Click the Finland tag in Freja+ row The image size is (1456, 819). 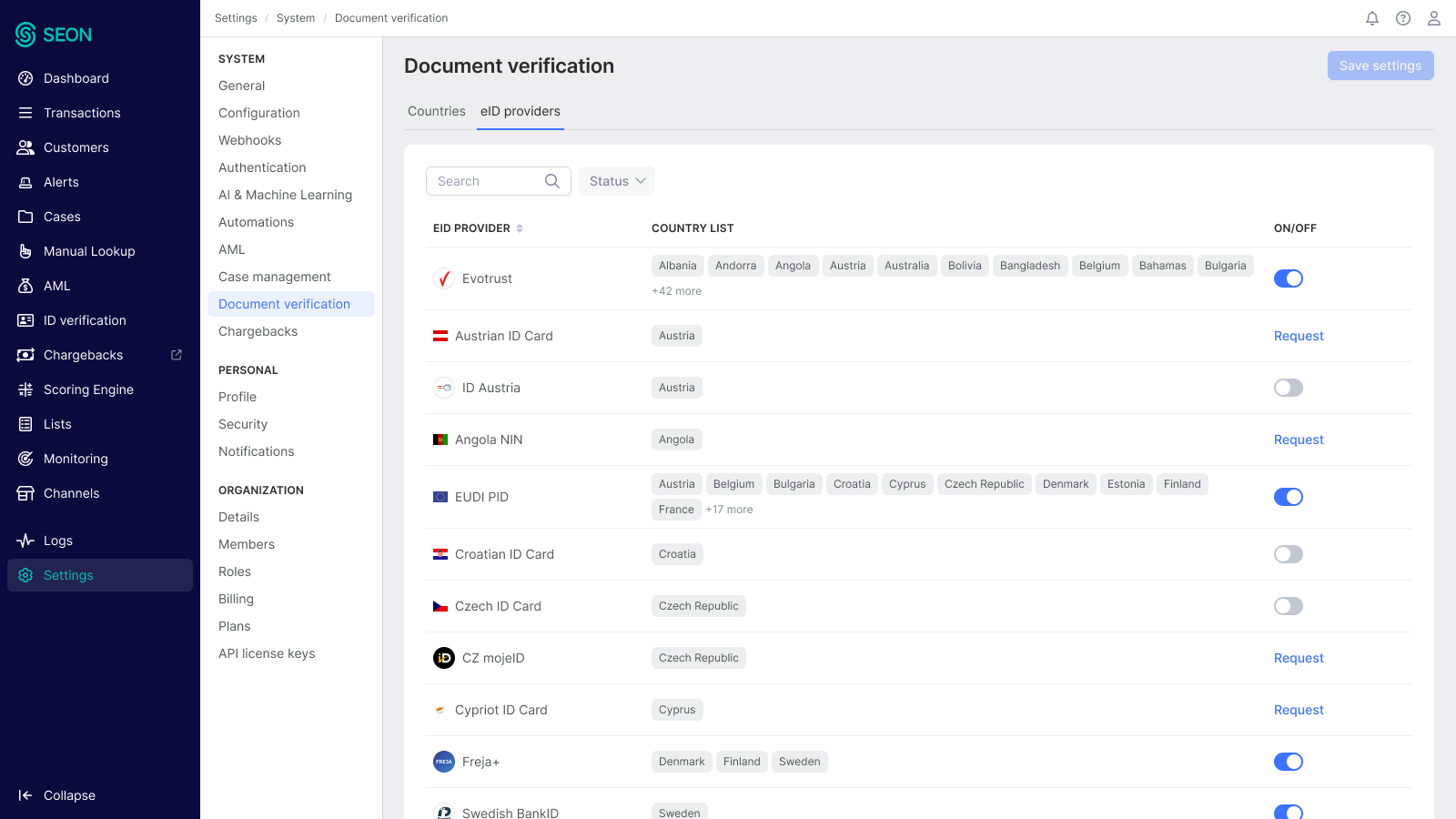(x=742, y=762)
